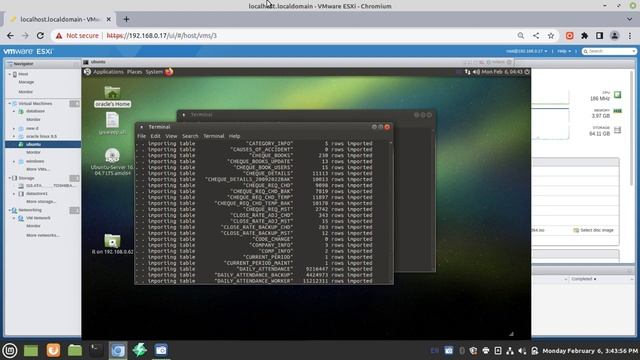Open oracle's Home desktop folder
This screenshot has height=360, width=640.
112,96
